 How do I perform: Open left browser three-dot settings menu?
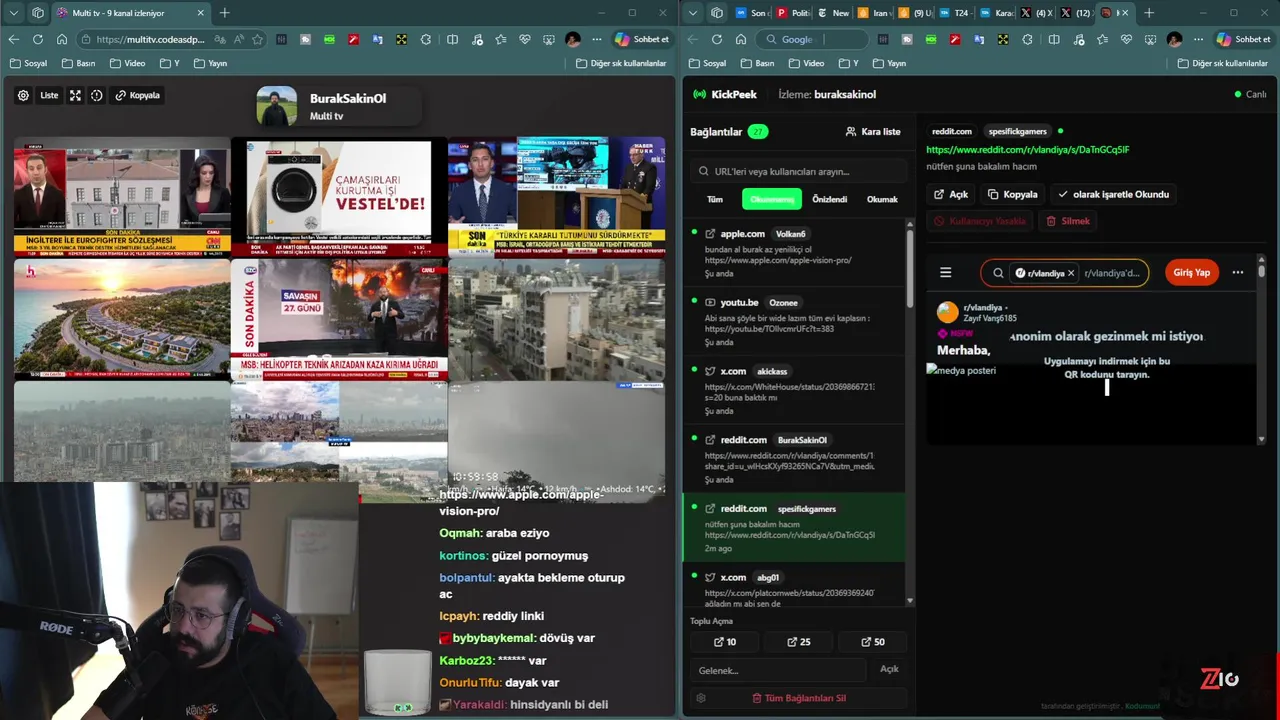click(597, 39)
